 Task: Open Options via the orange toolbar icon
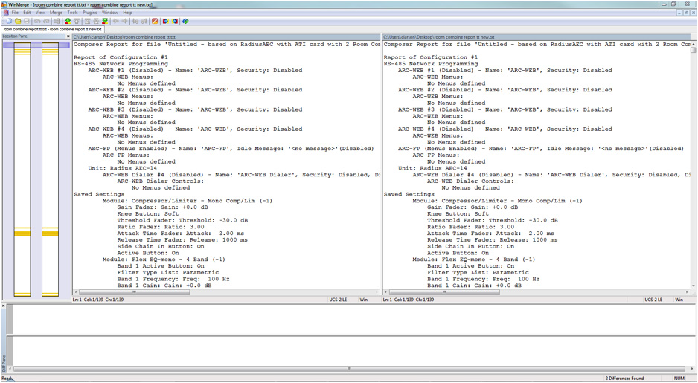click(x=155, y=21)
